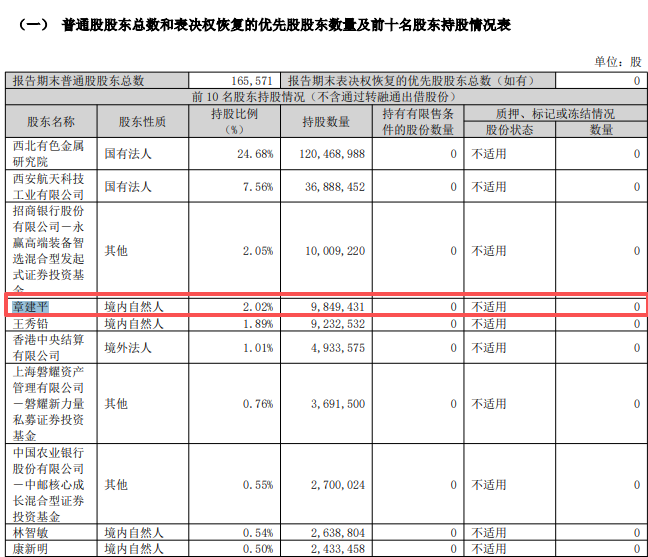Select the share count 2,638,804
648x557 pixels.
point(338,533)
